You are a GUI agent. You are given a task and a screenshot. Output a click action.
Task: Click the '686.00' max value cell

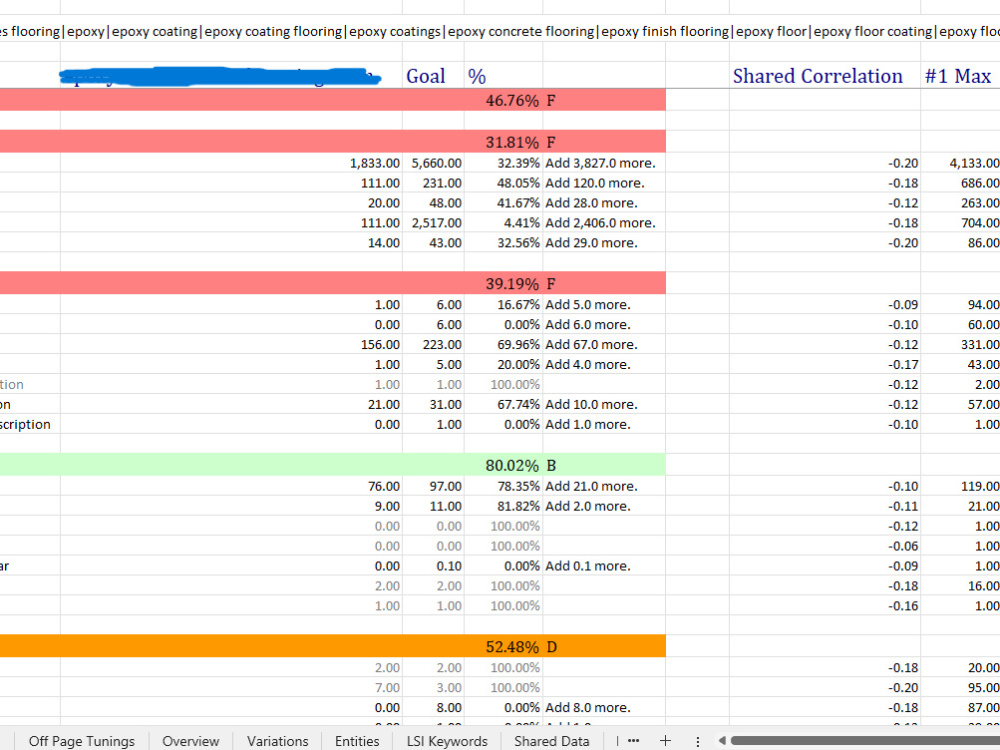pyautogui.click(x=960, y=183)
